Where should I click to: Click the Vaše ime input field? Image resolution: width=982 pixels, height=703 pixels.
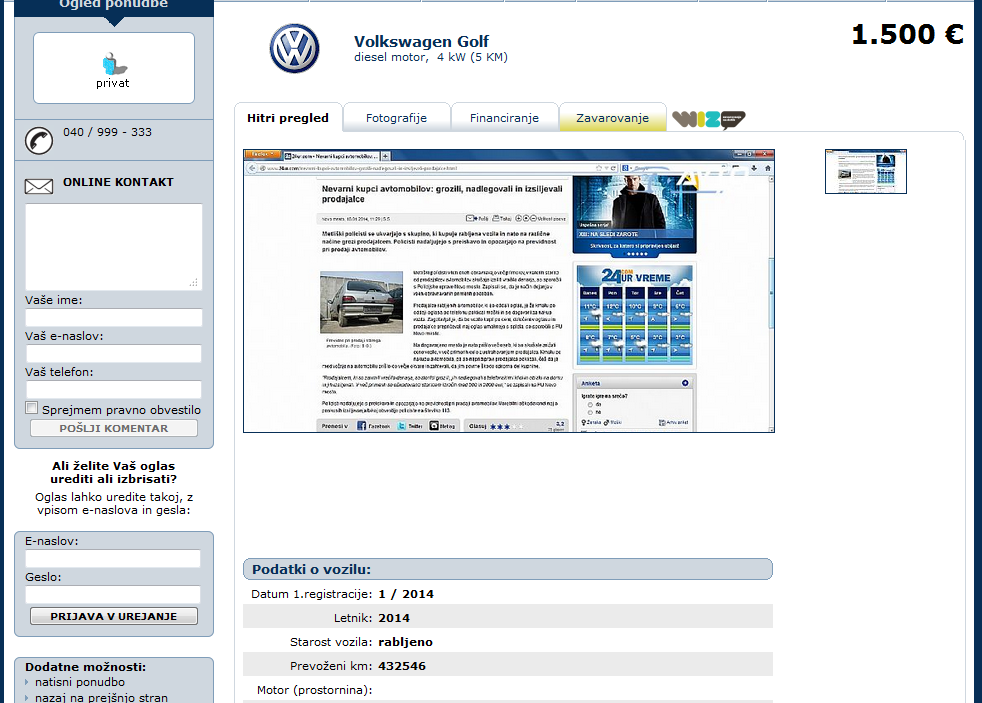113,317
